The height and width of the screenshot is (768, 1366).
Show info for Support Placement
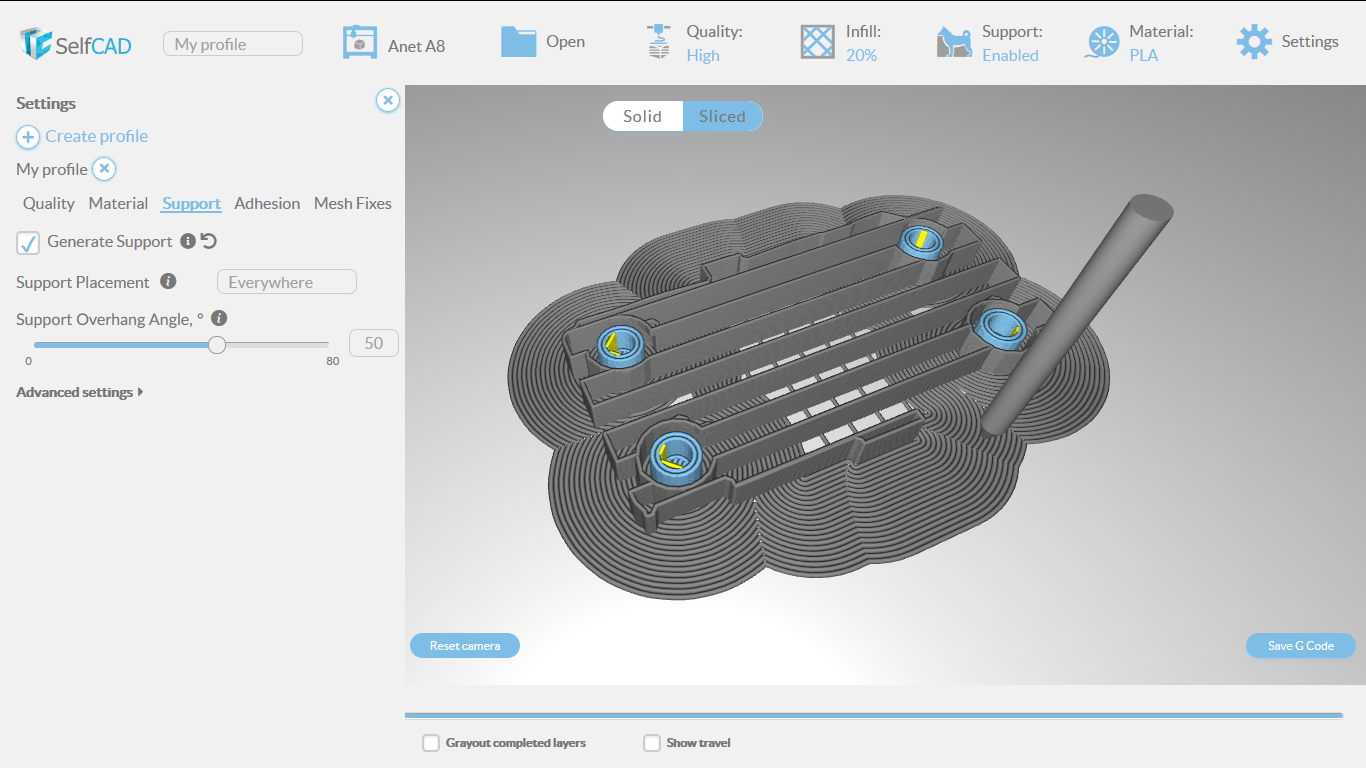168,281
